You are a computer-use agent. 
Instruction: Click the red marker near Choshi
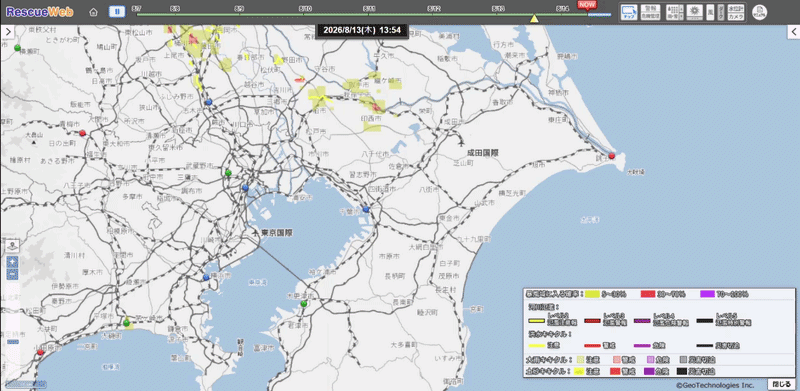point(612,156)
